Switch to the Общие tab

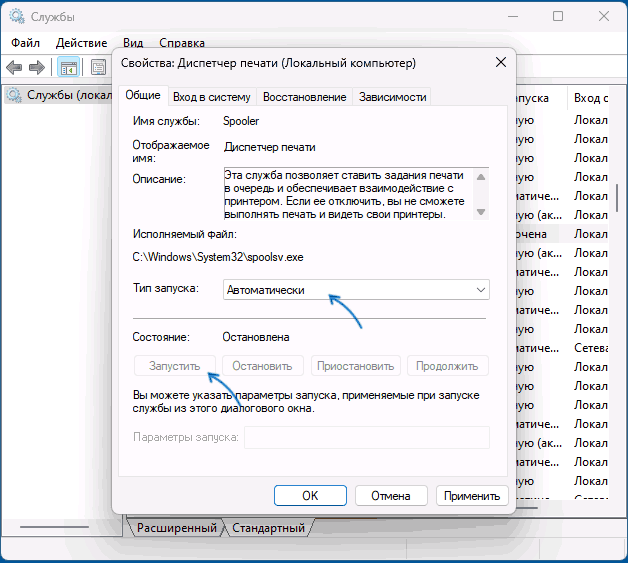coord(143,95)
